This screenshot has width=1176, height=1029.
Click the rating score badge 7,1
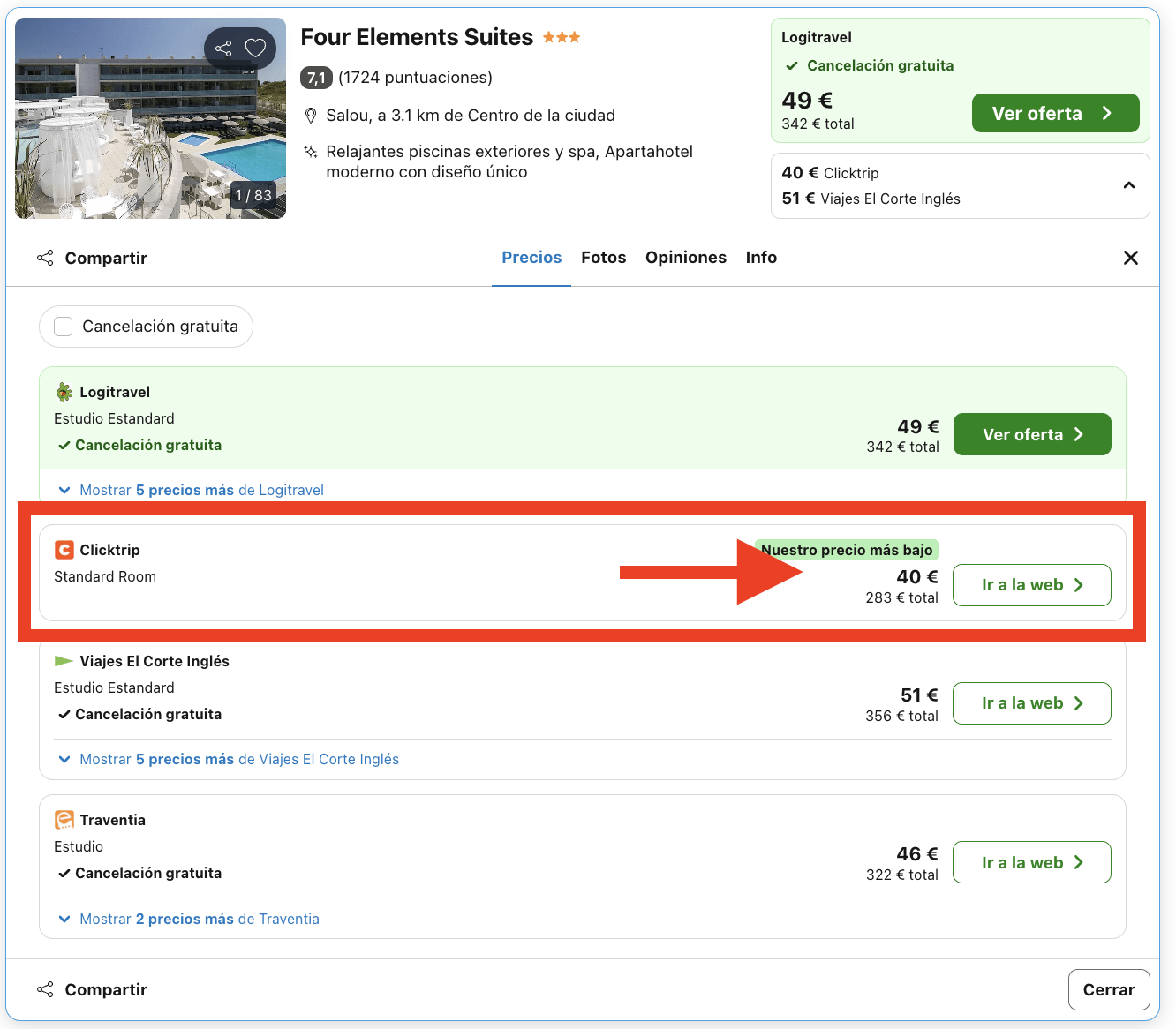click(x=316, y=78)
